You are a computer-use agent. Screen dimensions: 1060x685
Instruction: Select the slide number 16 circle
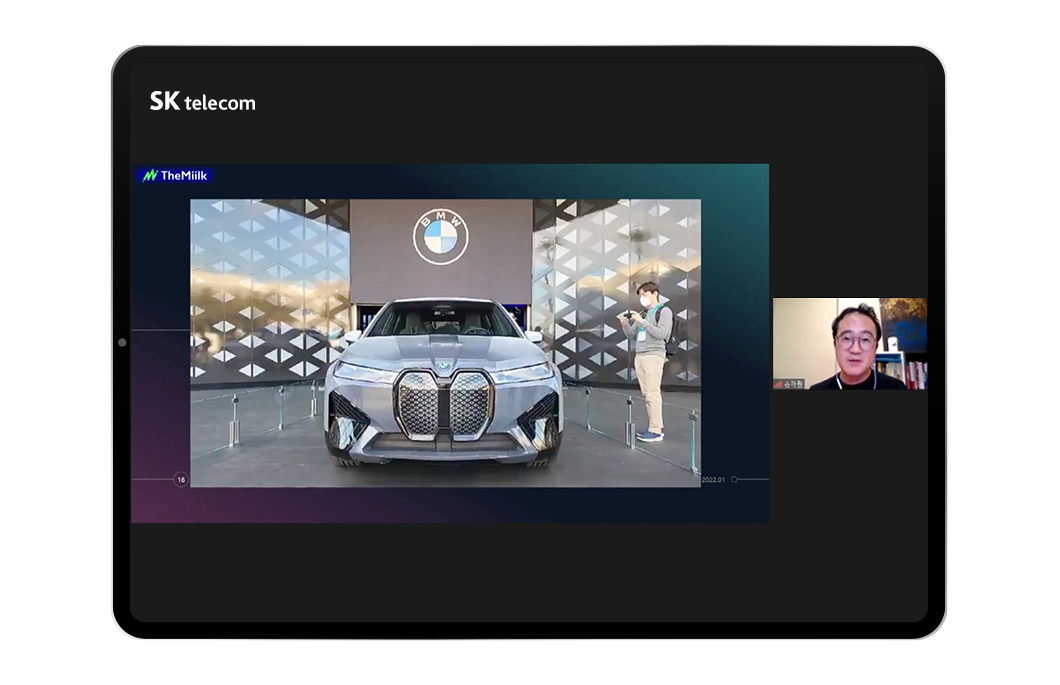(x=181, y=480)
